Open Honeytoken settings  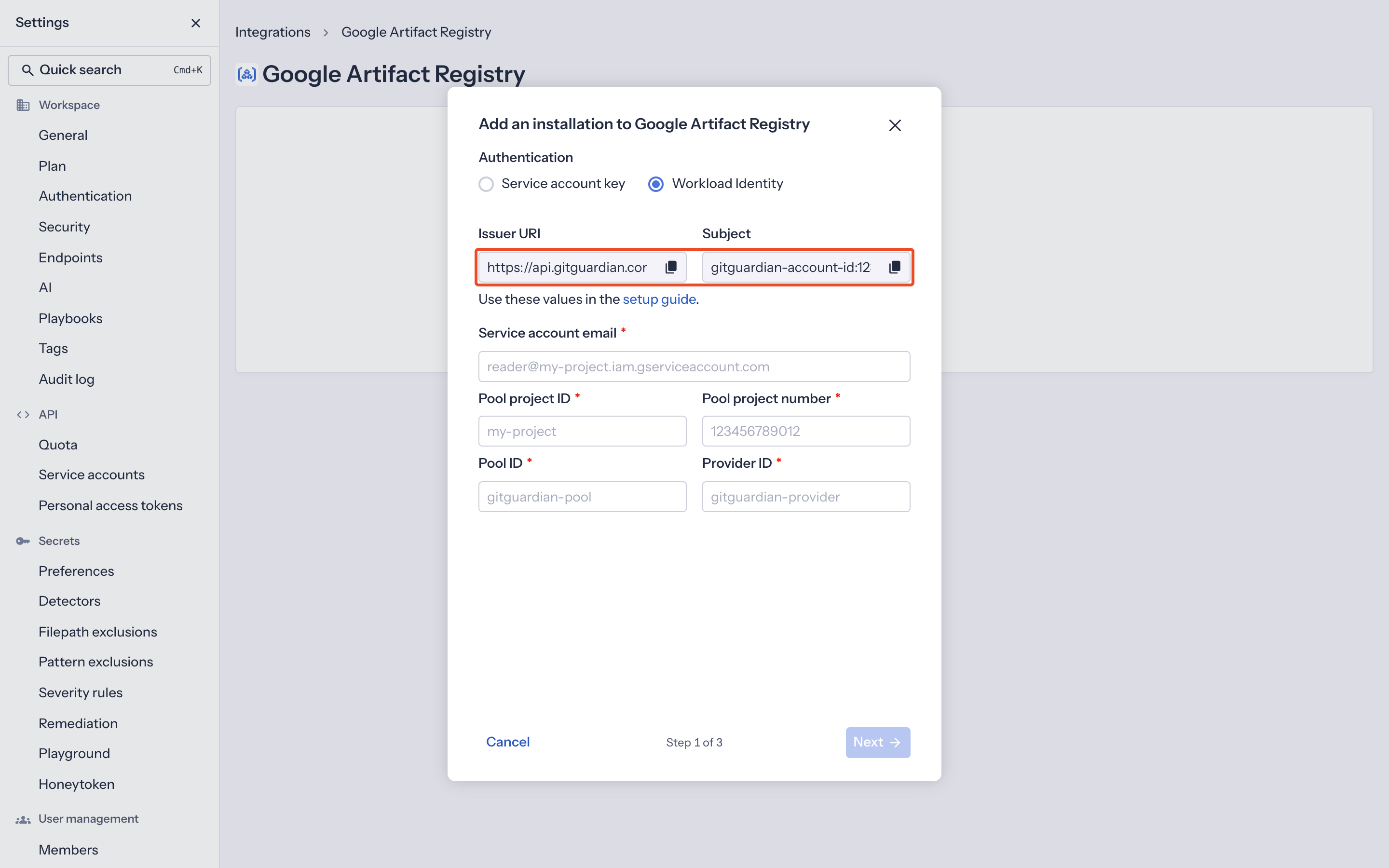(77, 785)
